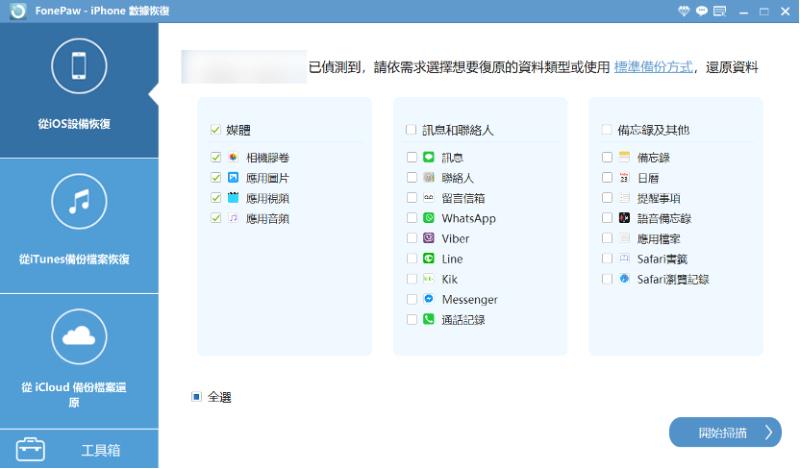The image size is (800, 469).
Task: Click the WhatsApp app icon
Action: [429, 218]
